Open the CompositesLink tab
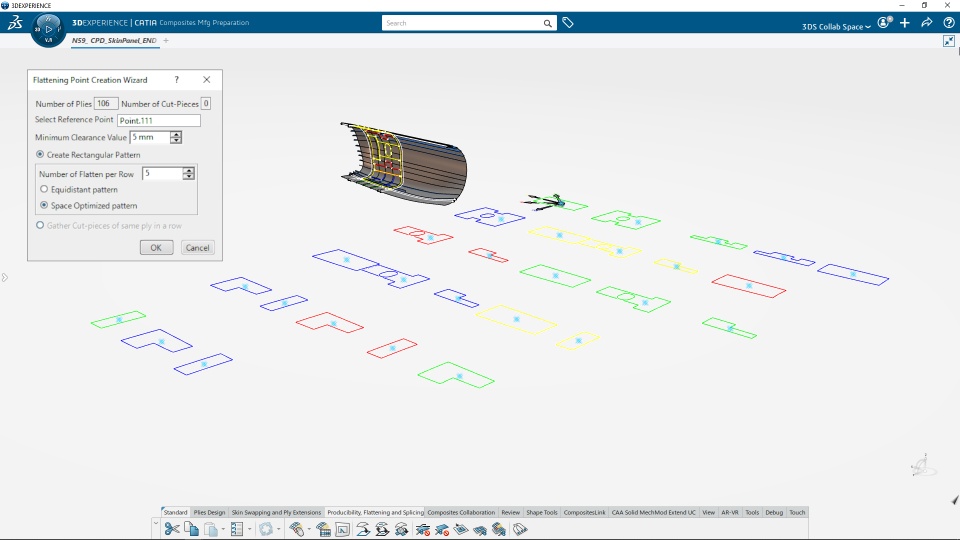Viewport: 960px width, 540px height. tap(584, 512)
